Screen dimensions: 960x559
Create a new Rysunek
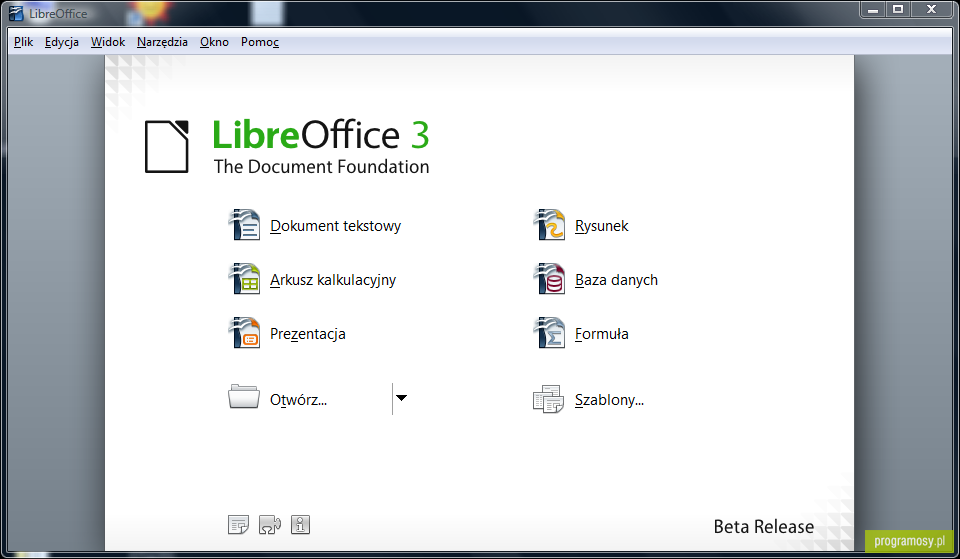pos(602,226)
